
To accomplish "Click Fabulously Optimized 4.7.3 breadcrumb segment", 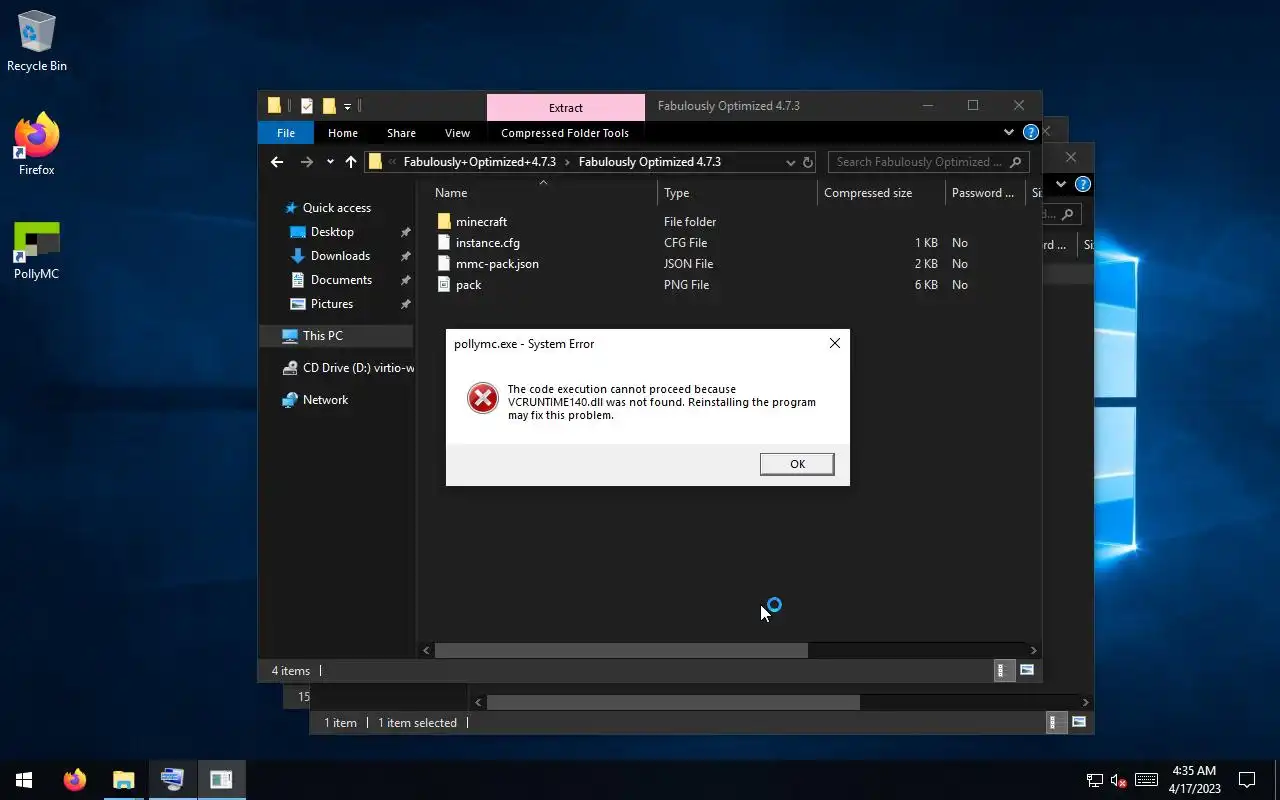I will [650, 162].
